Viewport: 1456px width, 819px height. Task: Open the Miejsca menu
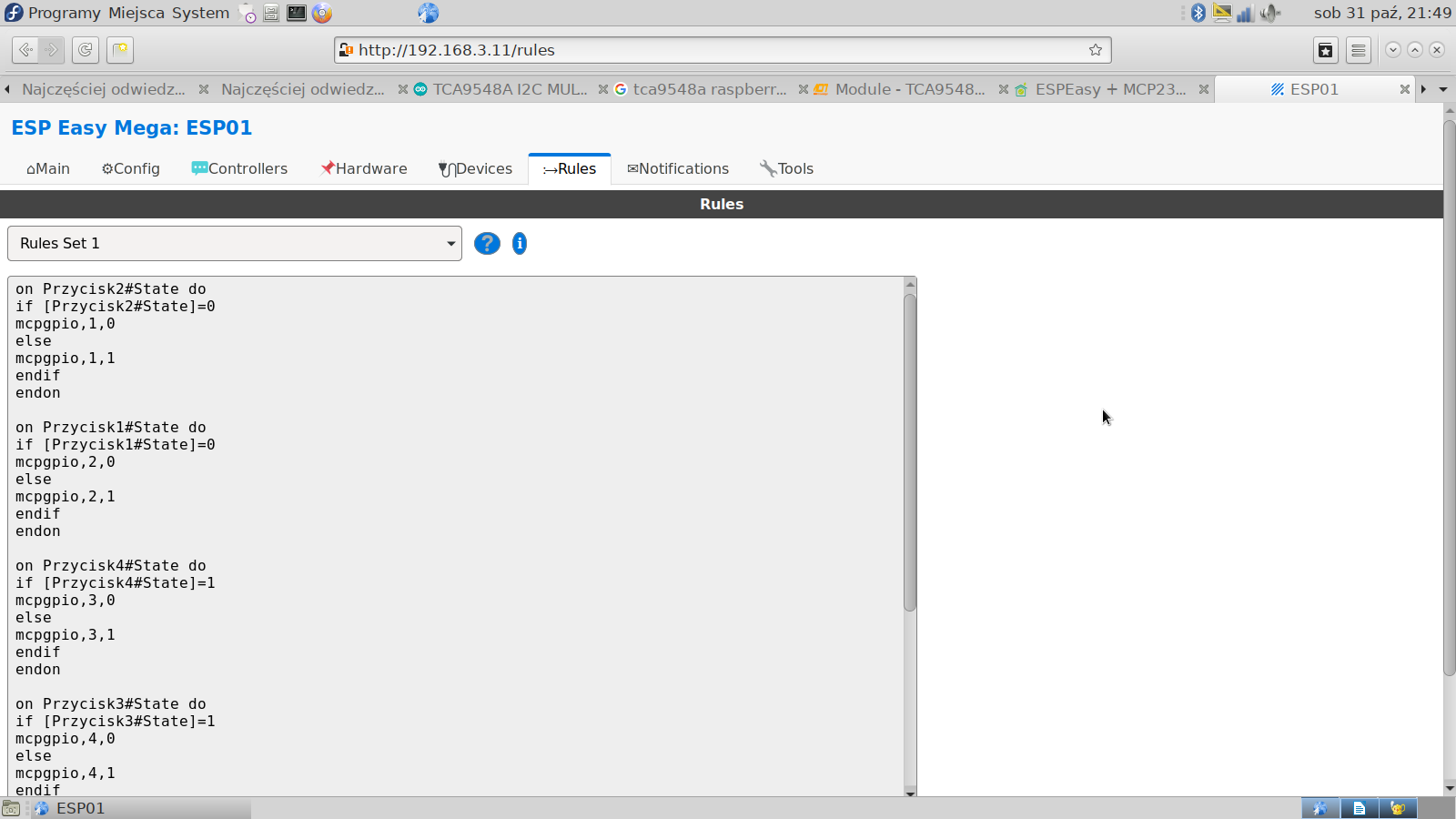tap(136, 13)
